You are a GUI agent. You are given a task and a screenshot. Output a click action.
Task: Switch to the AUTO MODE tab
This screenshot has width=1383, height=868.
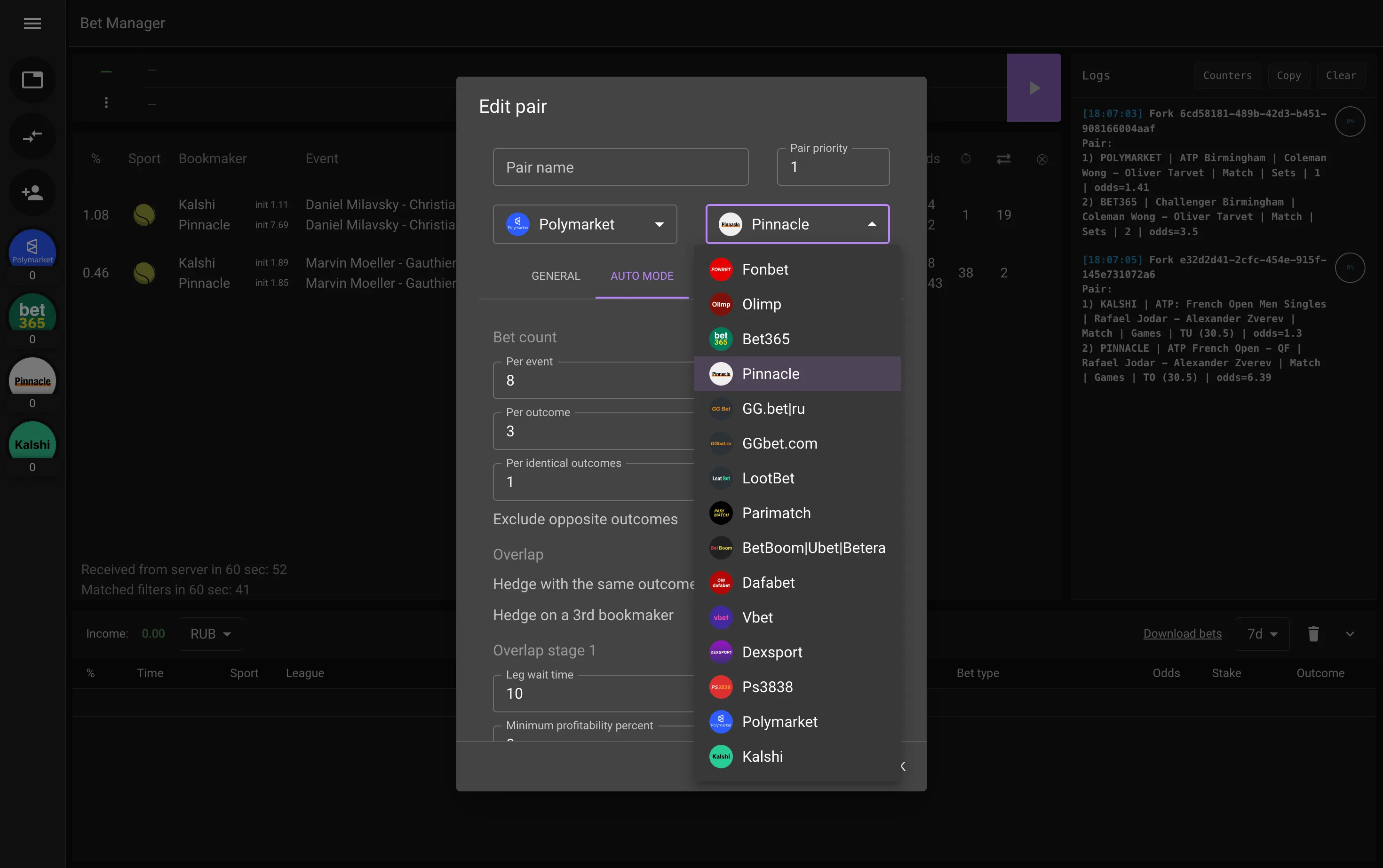(x=642, y=276)
